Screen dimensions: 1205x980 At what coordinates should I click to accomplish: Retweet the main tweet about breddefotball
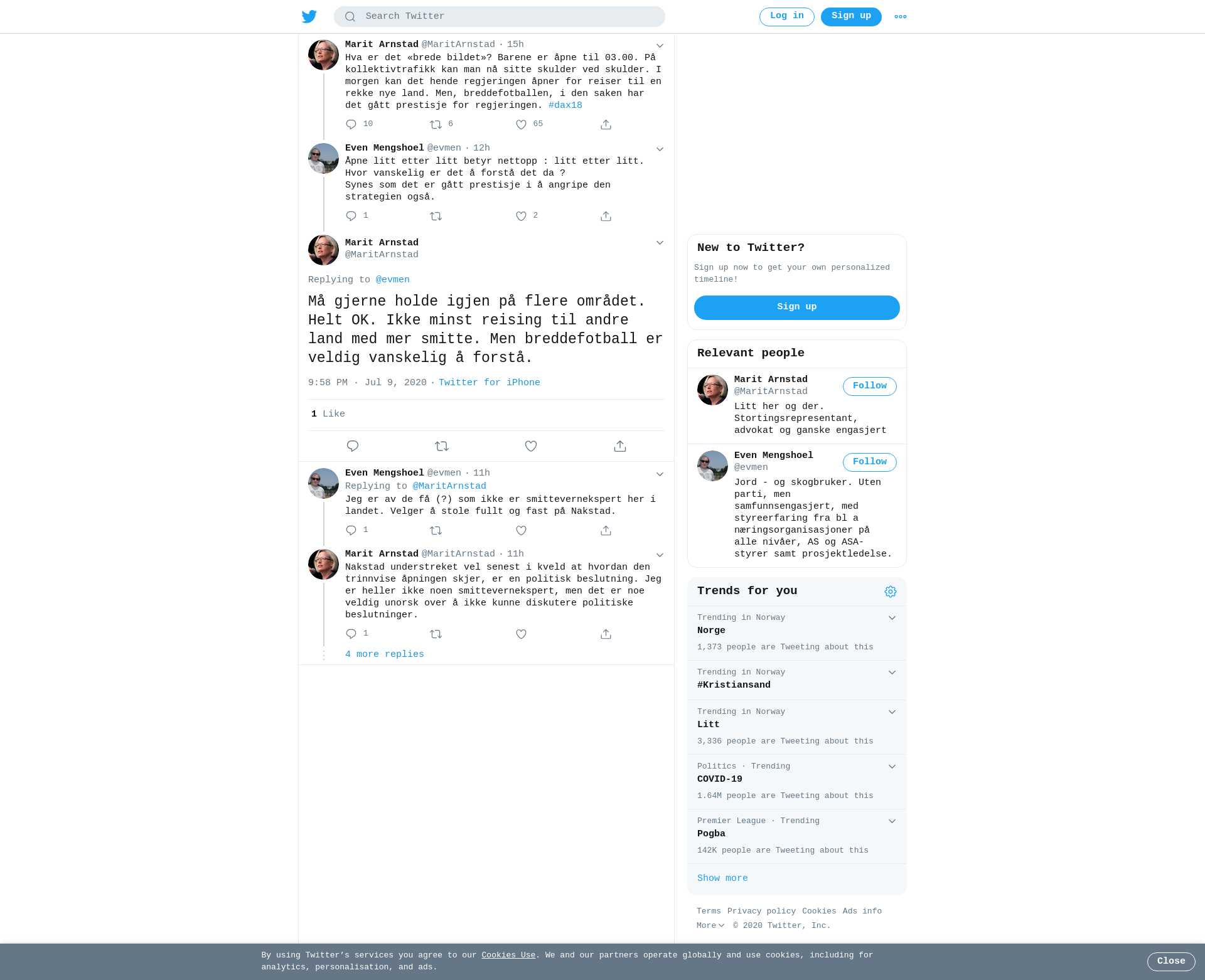click(x=442, y=446)
